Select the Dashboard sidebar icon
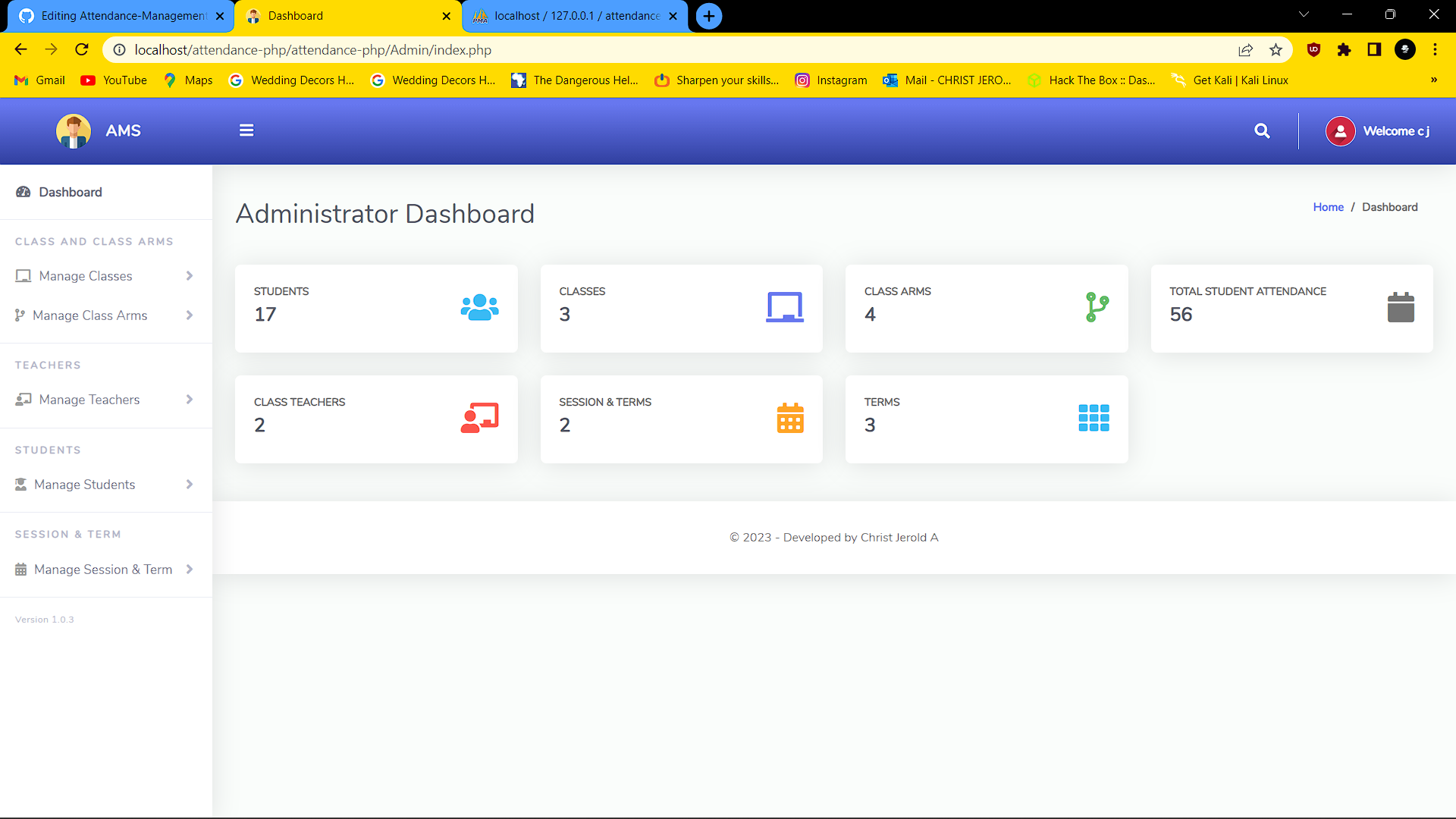1456x819 pixels. (x=23, y=192)
